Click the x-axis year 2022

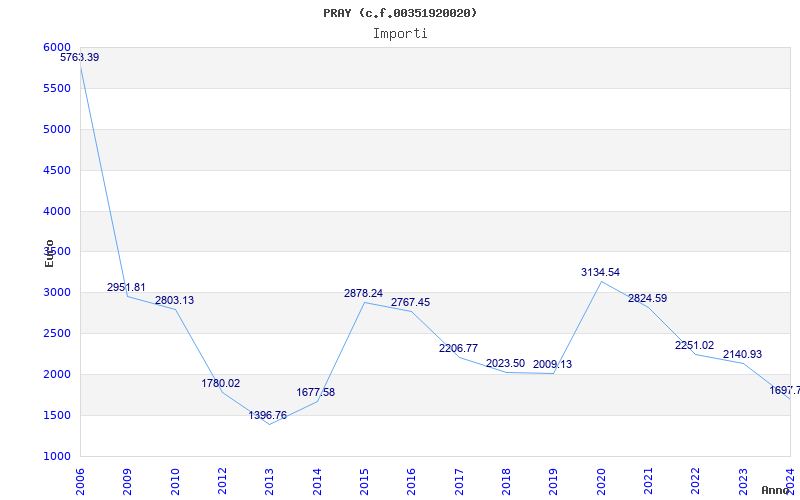tap(695, 482)
